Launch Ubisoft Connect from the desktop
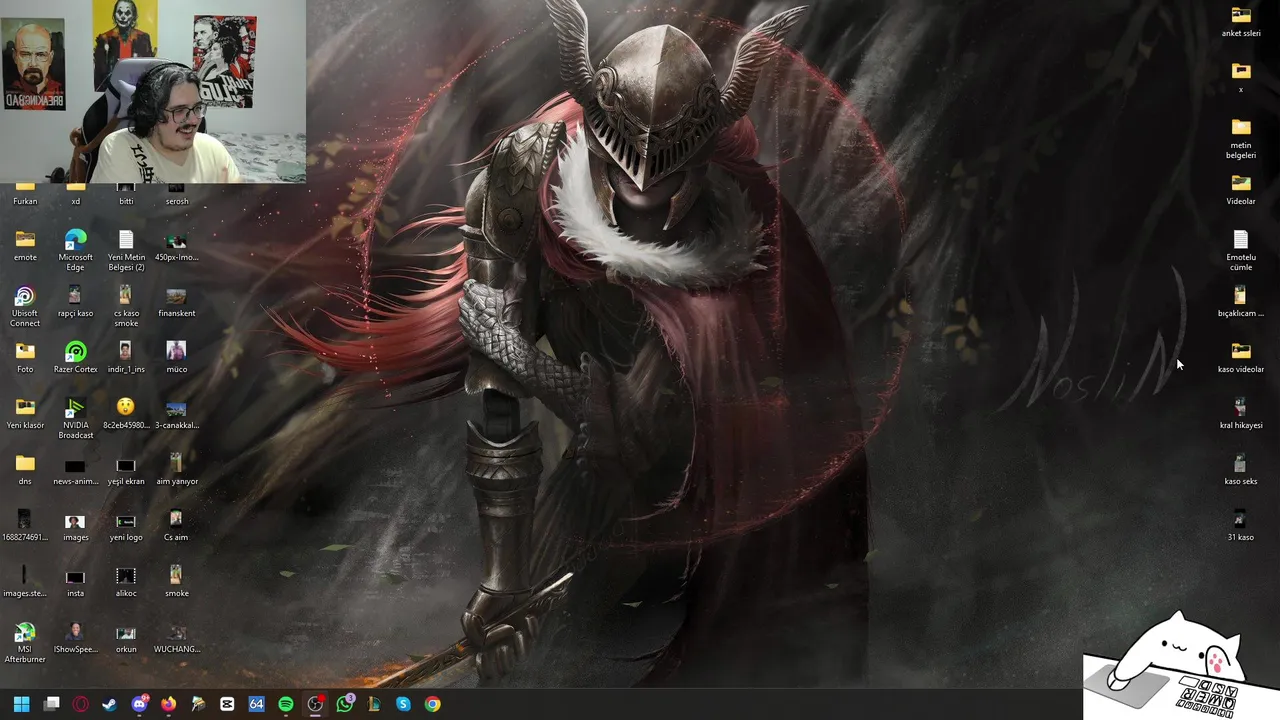Viewport: 1280px width, 720px height. pyautogui.click(x=25, y=306)
